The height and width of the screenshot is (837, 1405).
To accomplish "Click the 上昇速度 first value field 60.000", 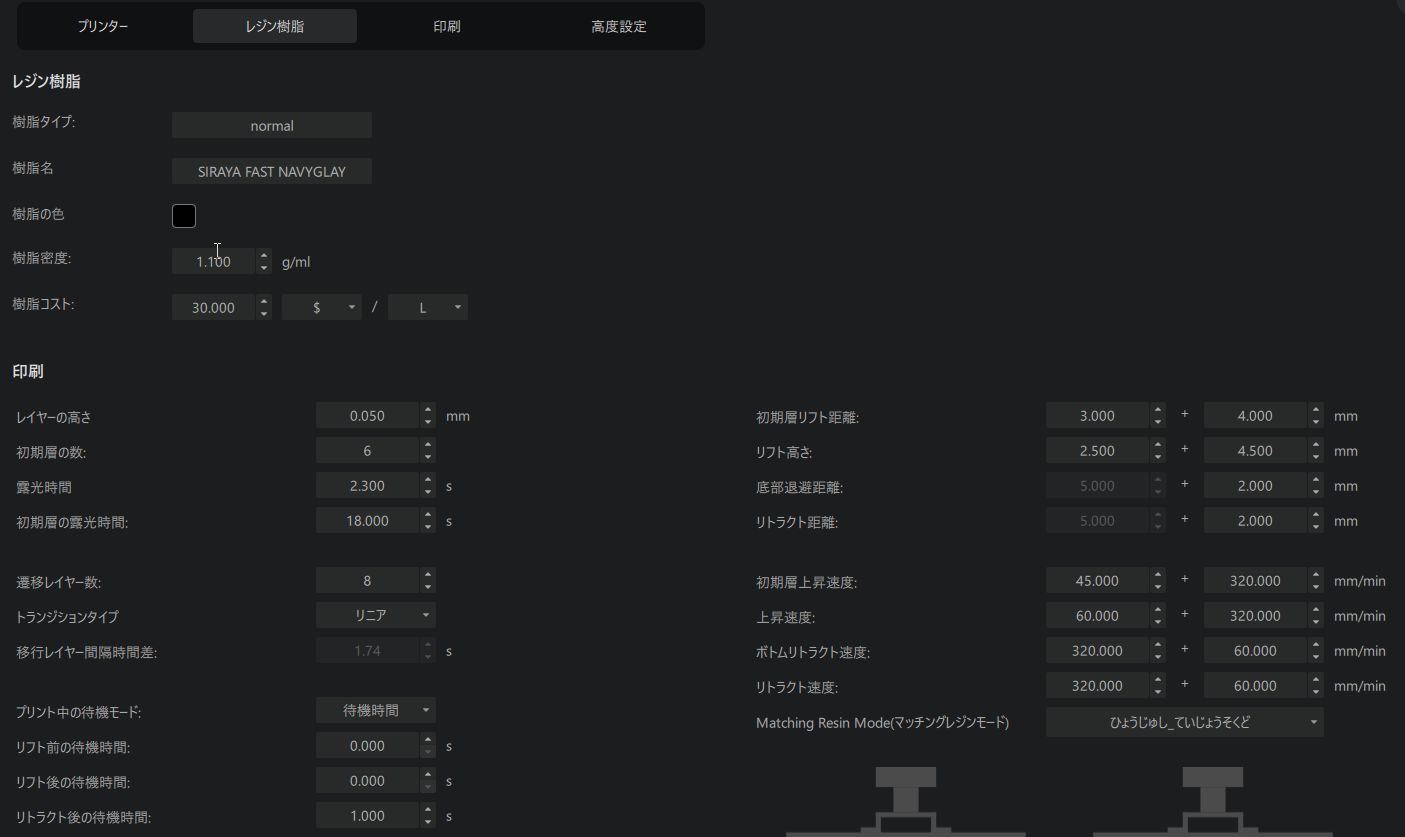I will pyautogui.click(x=1097, y=616).
